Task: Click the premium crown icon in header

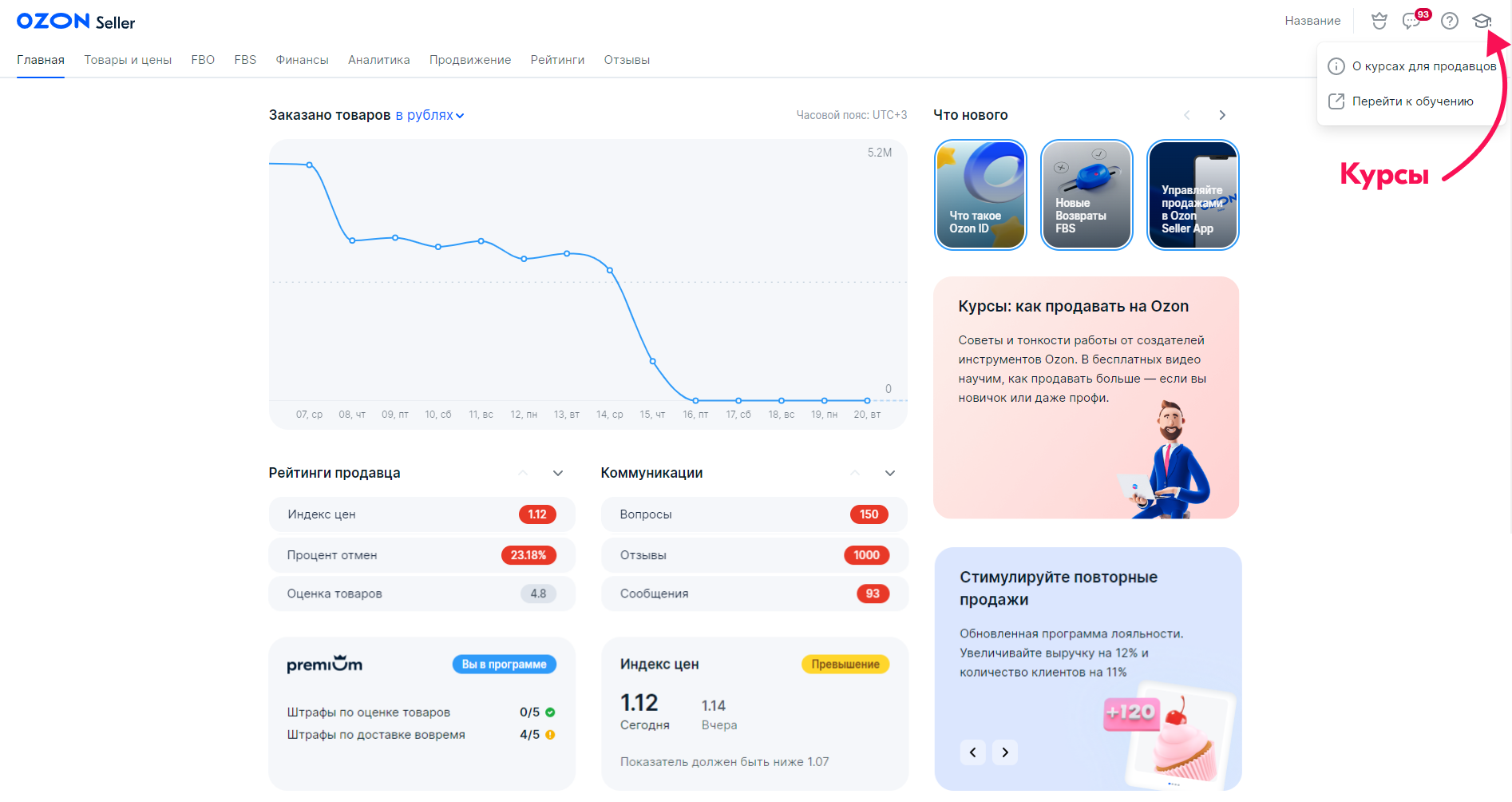Action: [x=1379, y=22]
